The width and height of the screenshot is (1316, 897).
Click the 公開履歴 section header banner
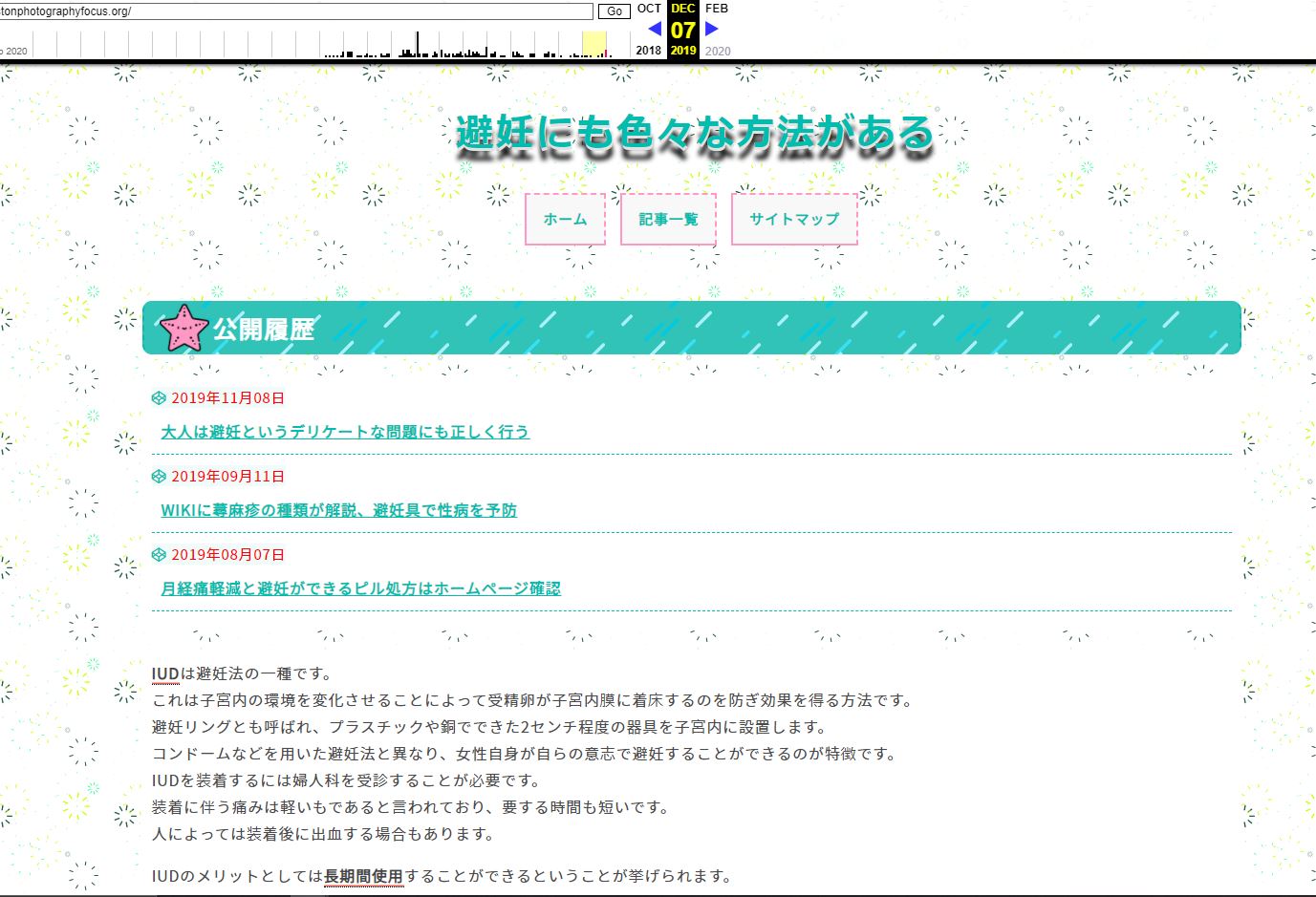coord(692,329)
